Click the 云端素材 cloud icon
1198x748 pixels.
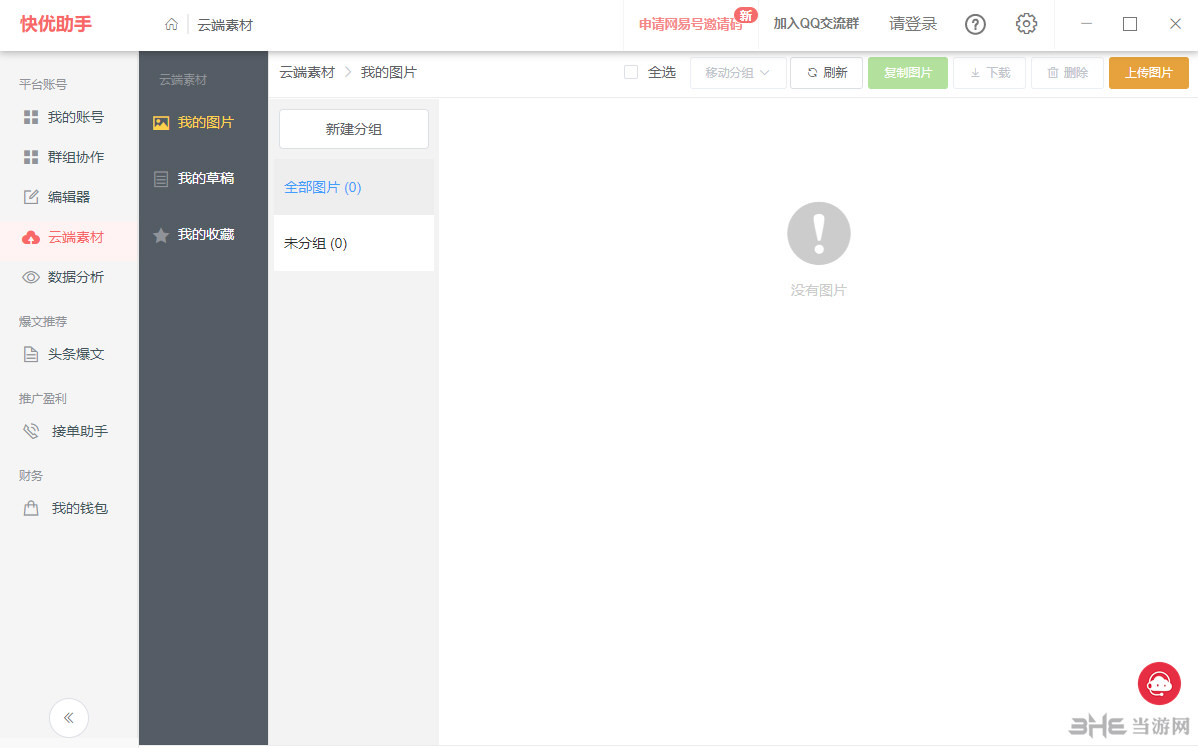[x=32, y=237]
